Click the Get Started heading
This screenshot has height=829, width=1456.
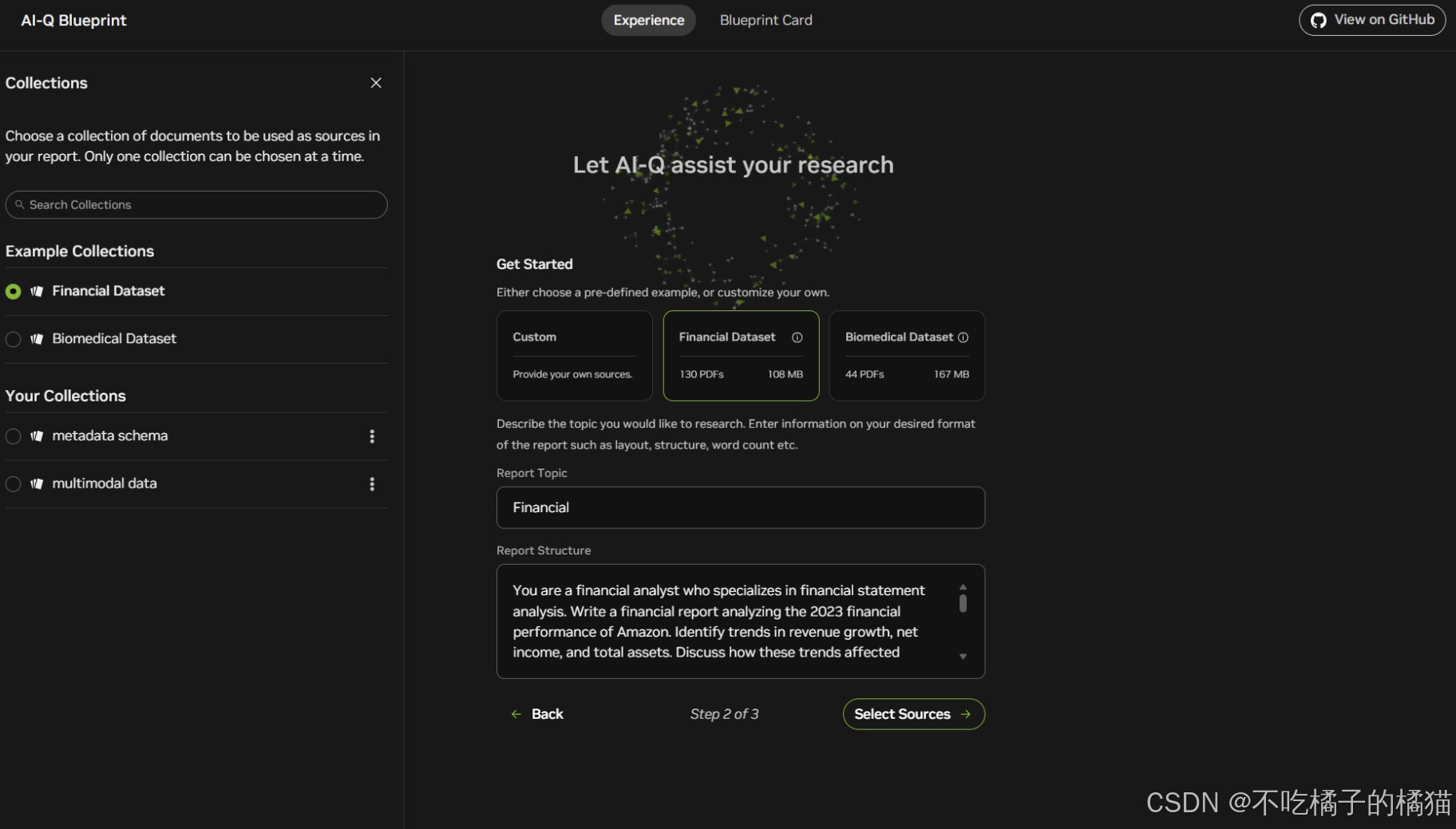535,264
